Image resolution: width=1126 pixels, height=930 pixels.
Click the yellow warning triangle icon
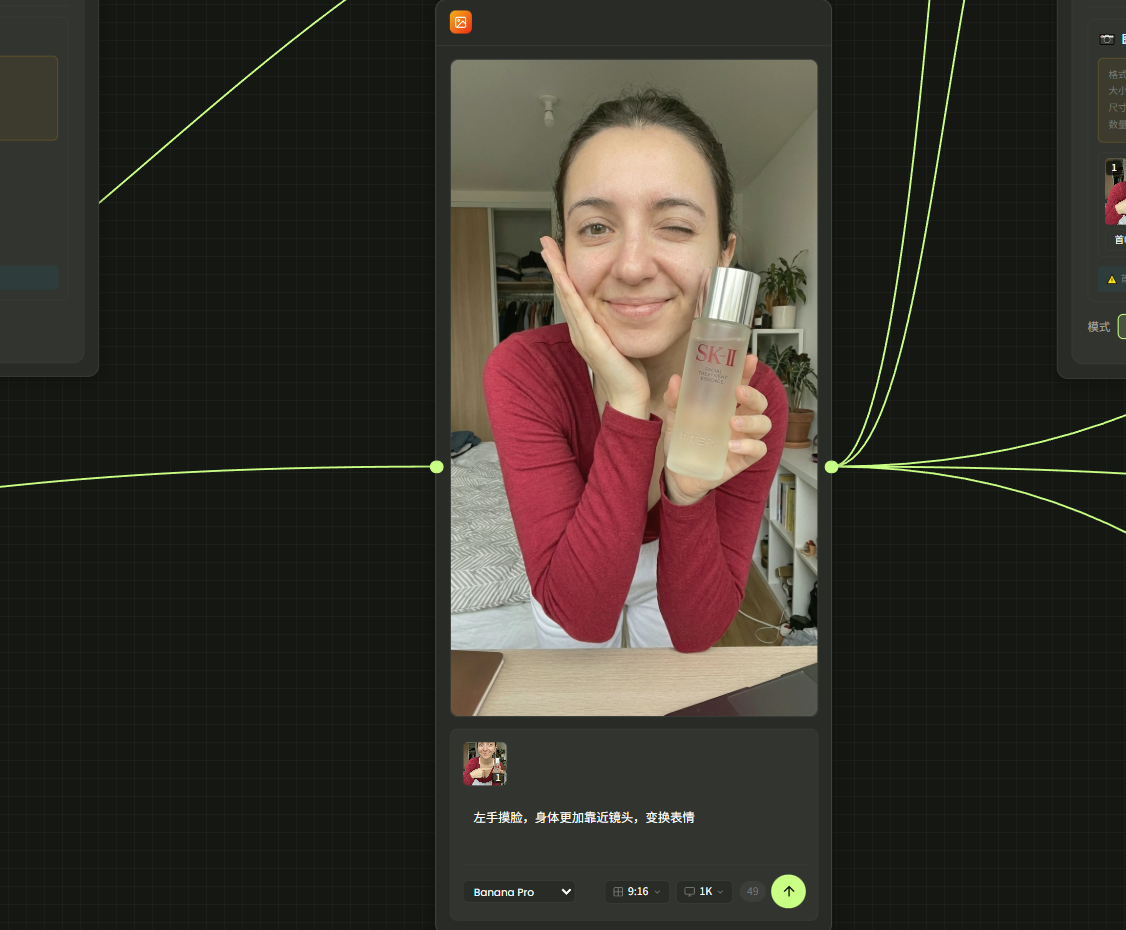click(1111, 279)
